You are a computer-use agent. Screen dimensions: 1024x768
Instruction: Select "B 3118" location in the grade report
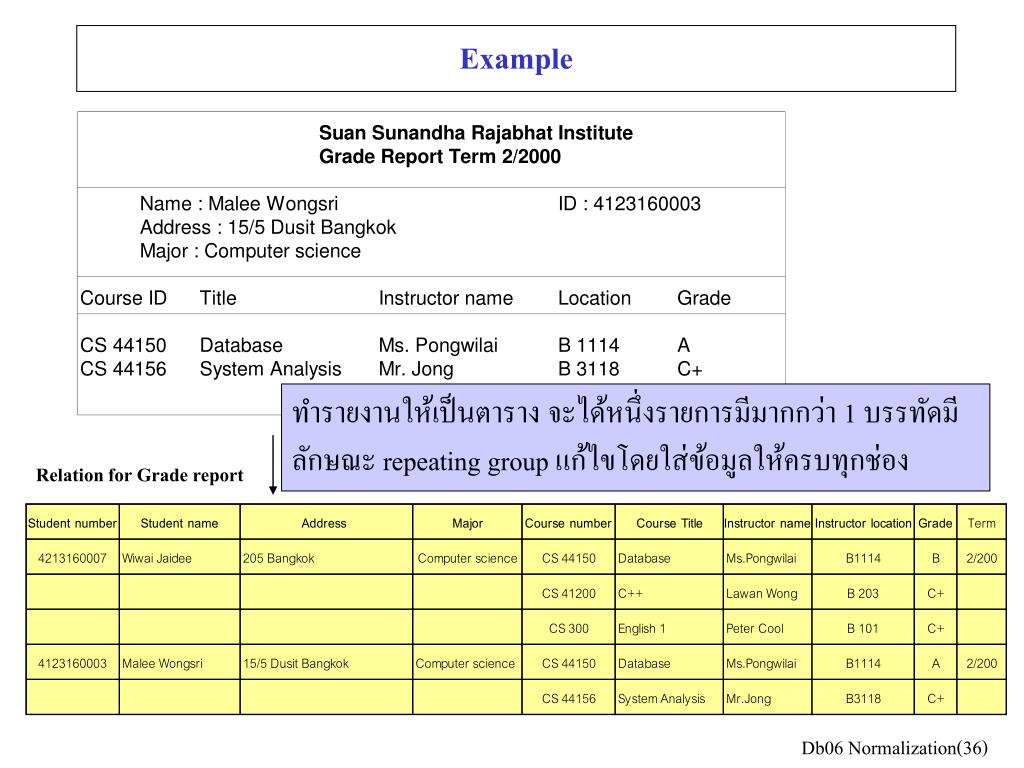(588, 369)
